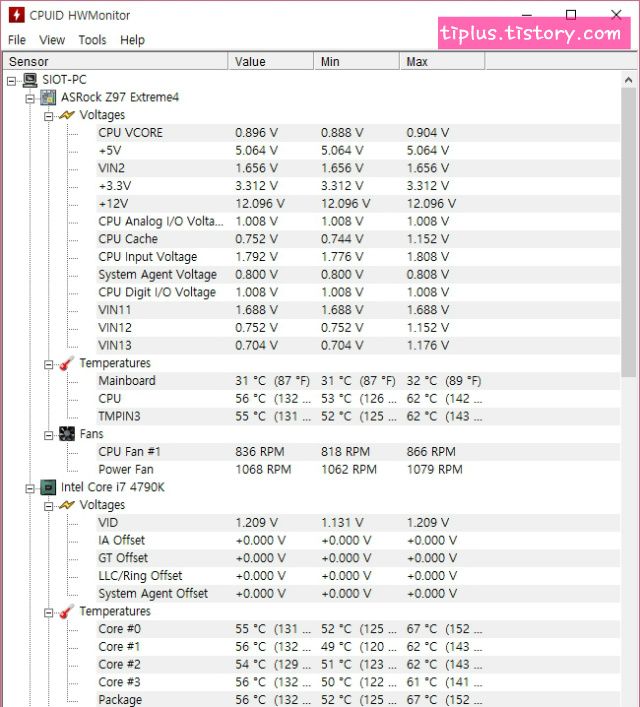Click the motherboard Temperatures thermometer icon
Viewport: 640px width, 707px height.
pos(67,363)
